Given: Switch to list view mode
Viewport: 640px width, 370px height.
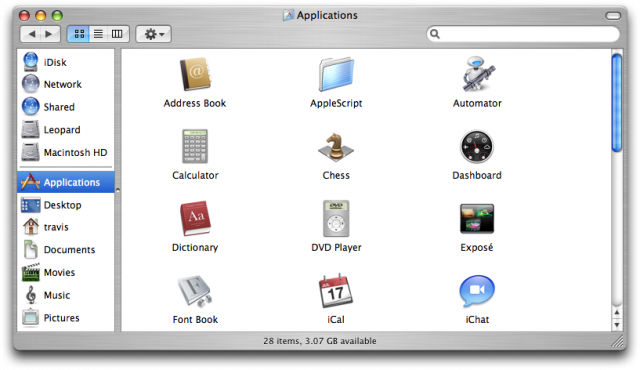Looking at the screenshot, I should tap(98, 34).
